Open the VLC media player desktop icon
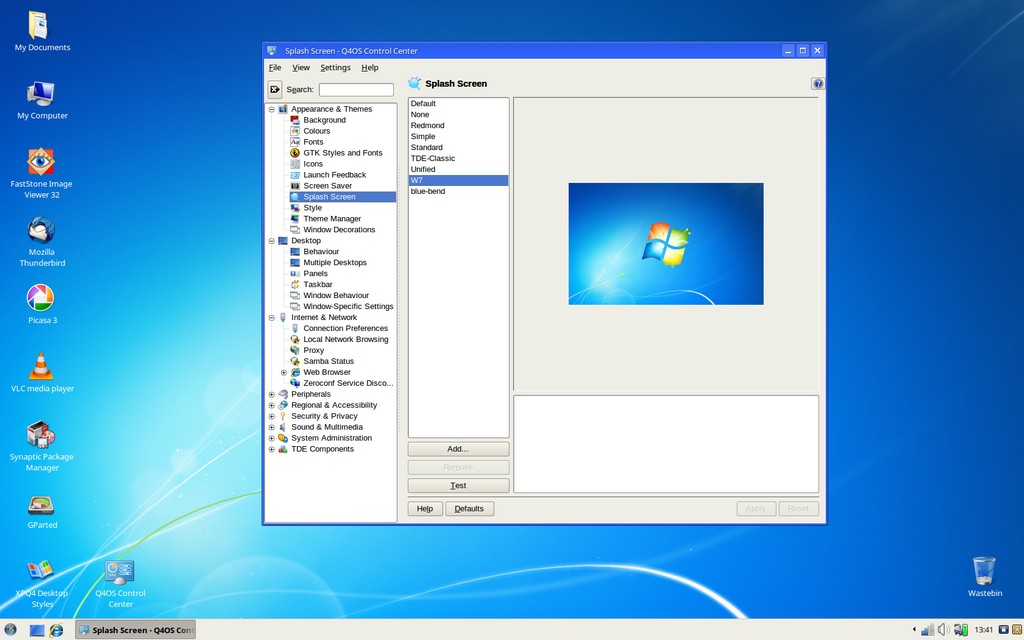This screenshot has height=640, width=1024. click(x=41, y=367)
